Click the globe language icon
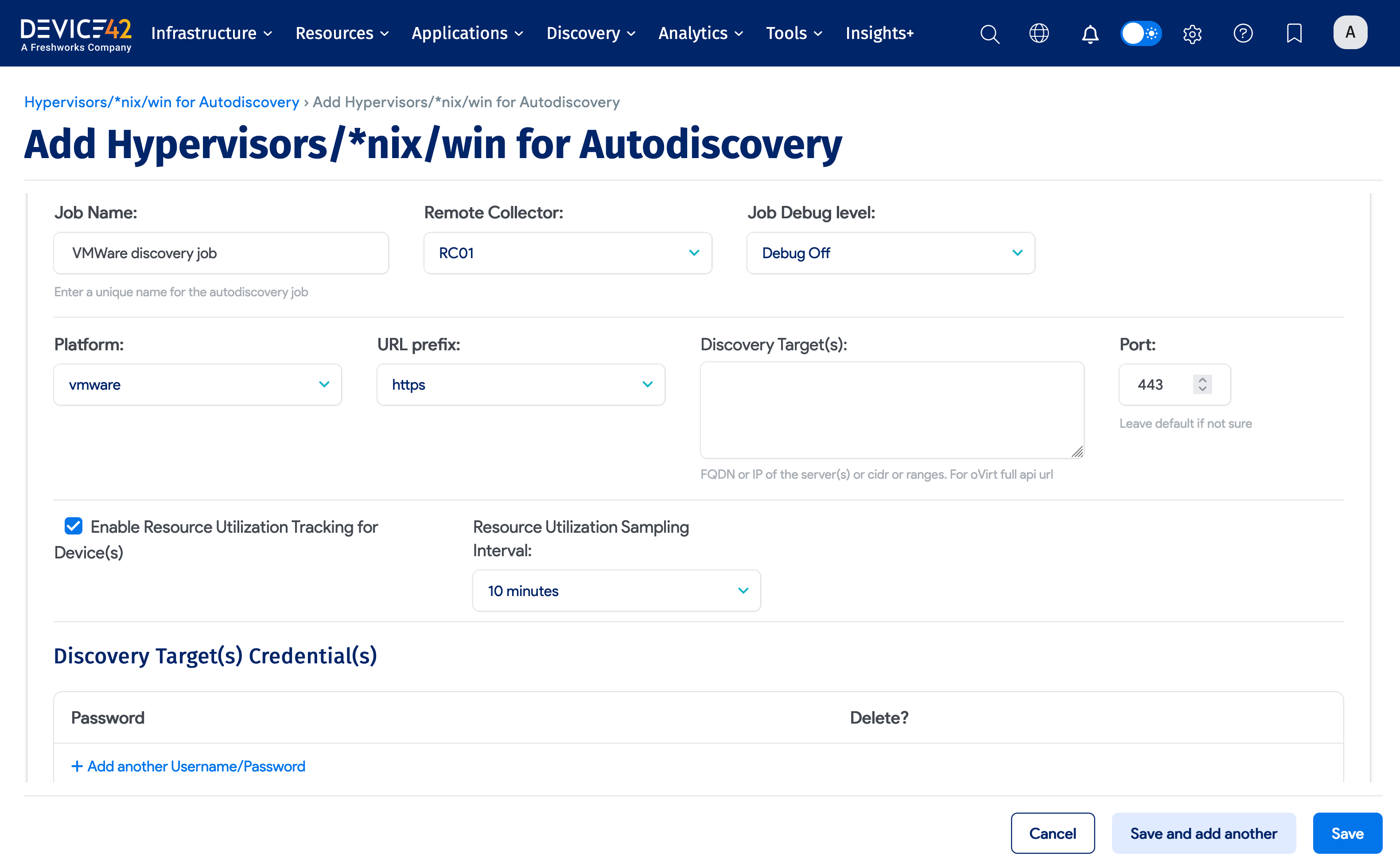 click(x=1039, y=34)
